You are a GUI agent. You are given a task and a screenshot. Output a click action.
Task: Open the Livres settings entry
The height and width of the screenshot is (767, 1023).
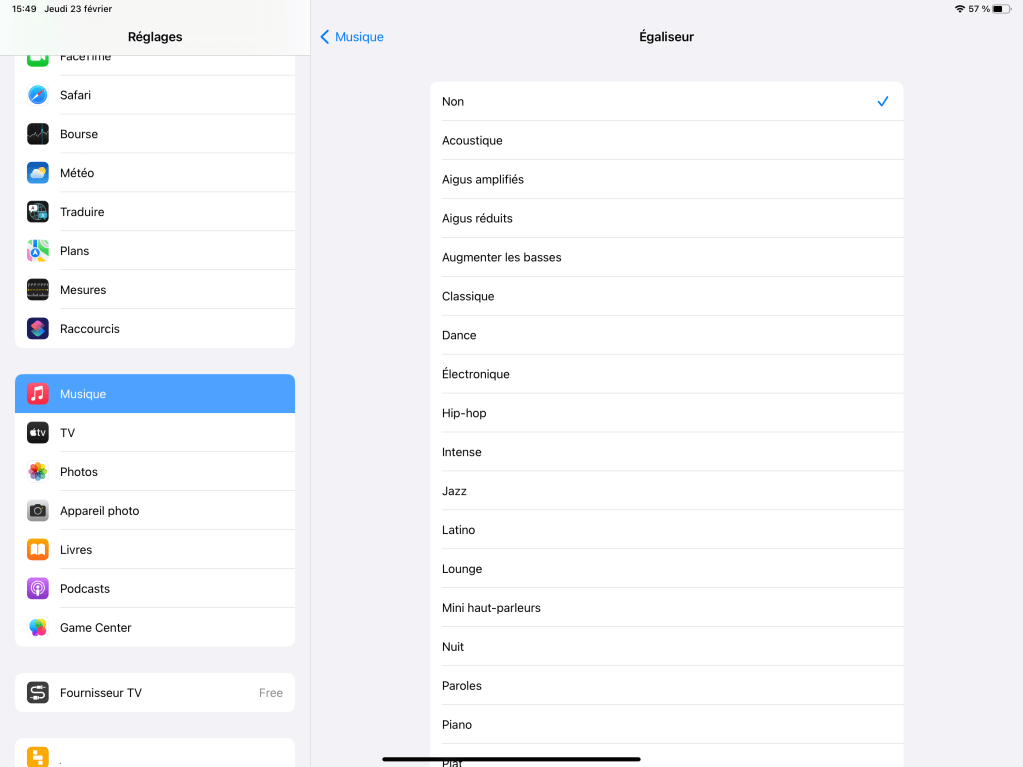(x=155, y=550)
